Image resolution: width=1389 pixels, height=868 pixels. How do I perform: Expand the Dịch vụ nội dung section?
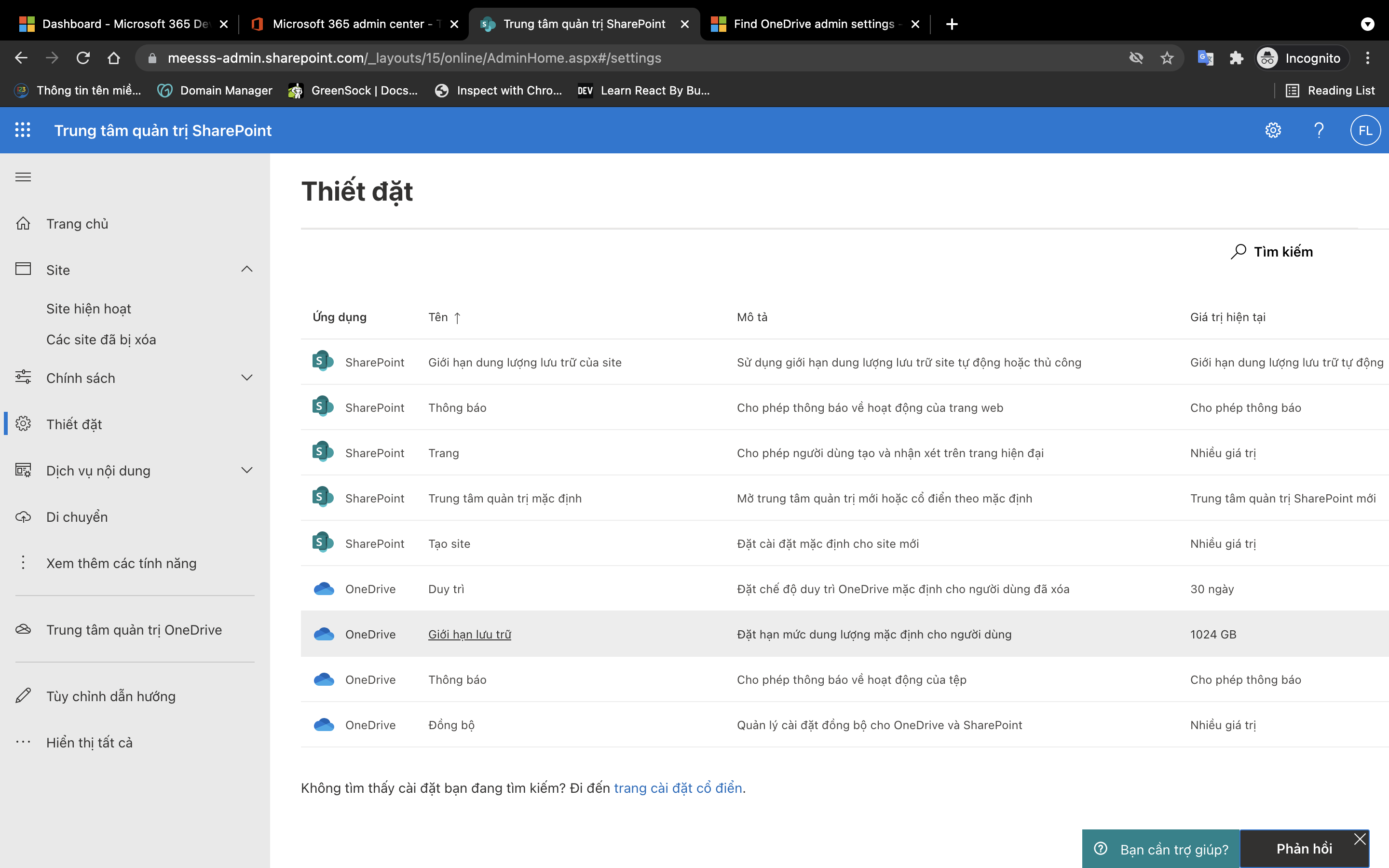247,470
